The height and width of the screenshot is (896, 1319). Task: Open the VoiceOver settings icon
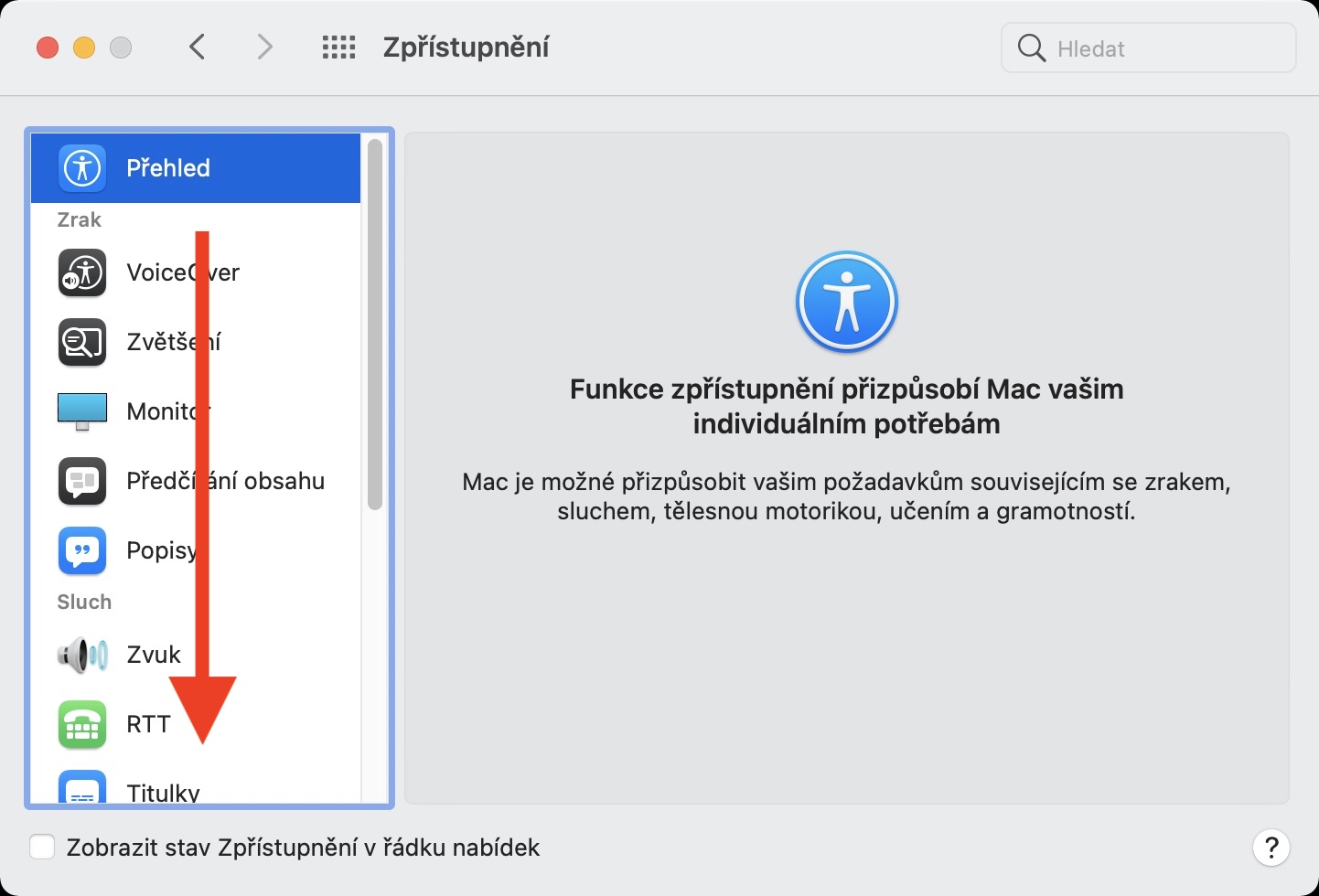(x=82, y=272)
